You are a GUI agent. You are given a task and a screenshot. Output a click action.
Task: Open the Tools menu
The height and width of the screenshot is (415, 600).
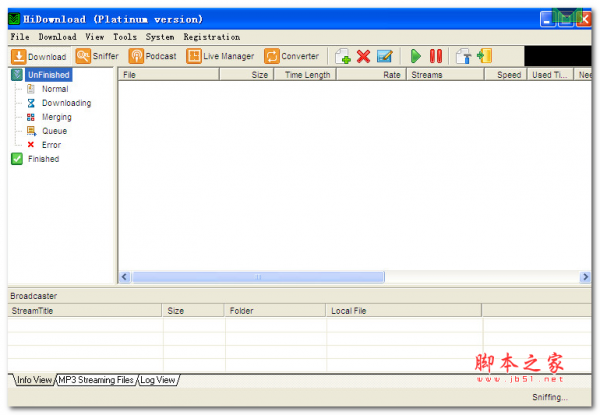click(x=125, y=37)
